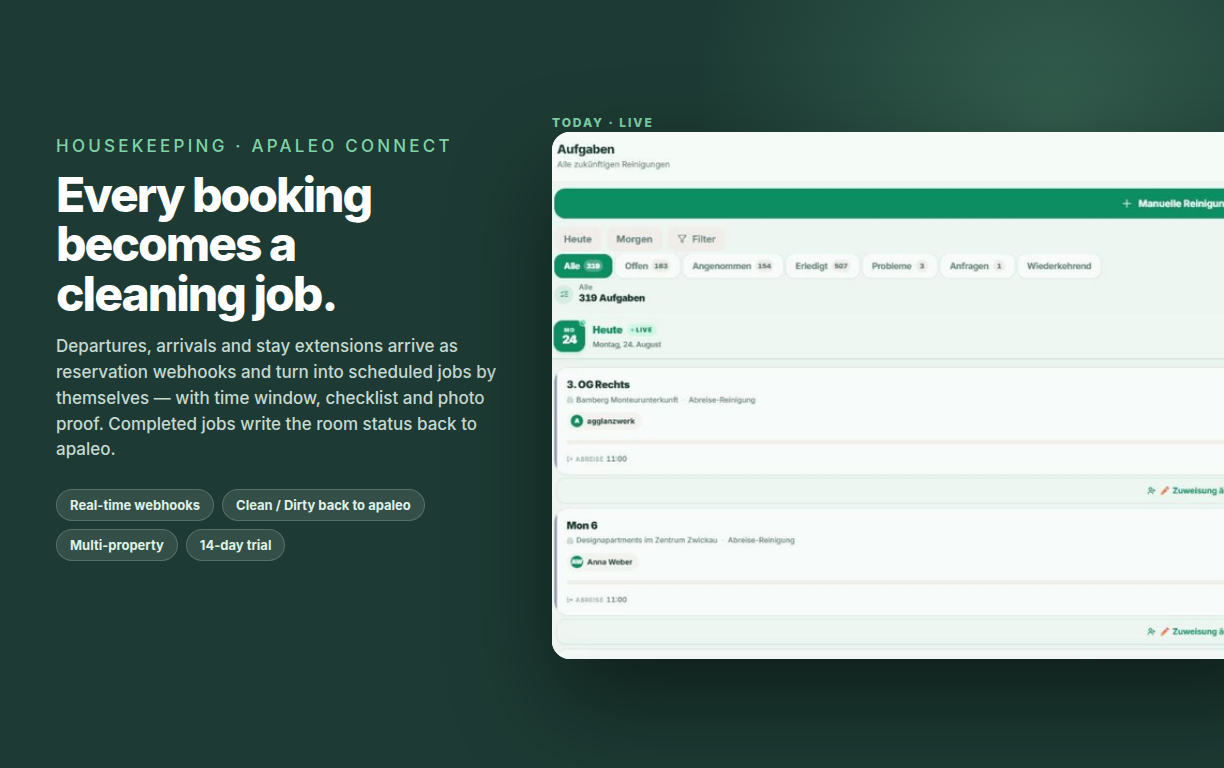Image resolution: width=1224 pixels, height=768 pixels.
Task: Switch to the Offen tab
Action: 647,266
